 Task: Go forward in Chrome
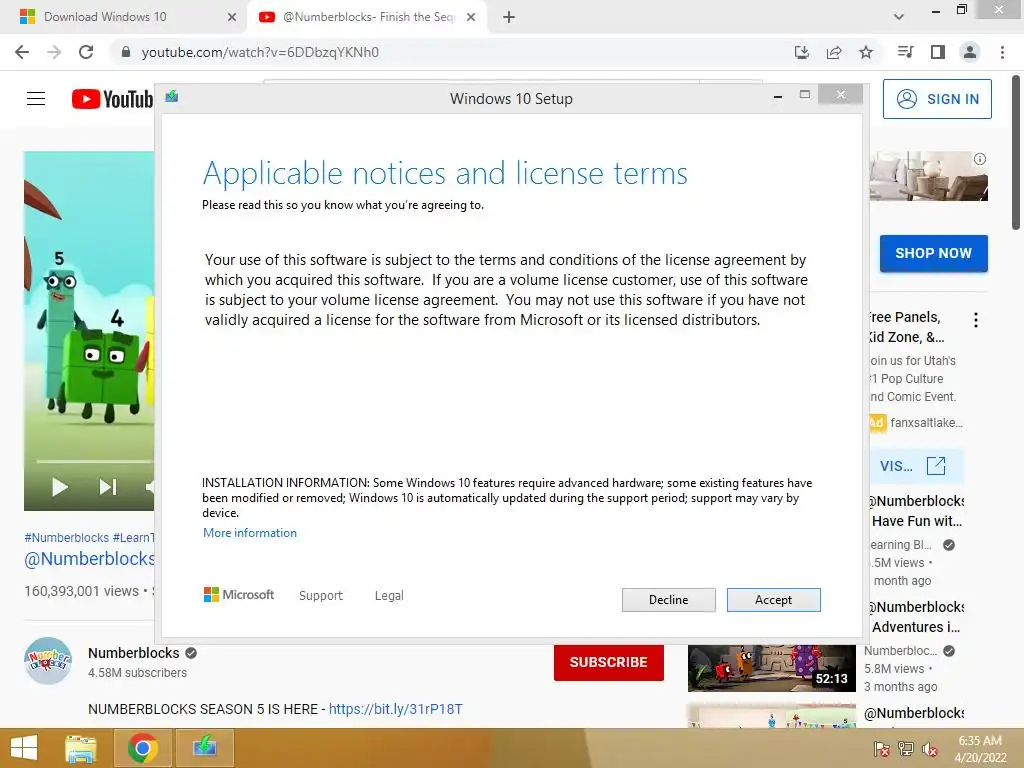tap(54, 52)
